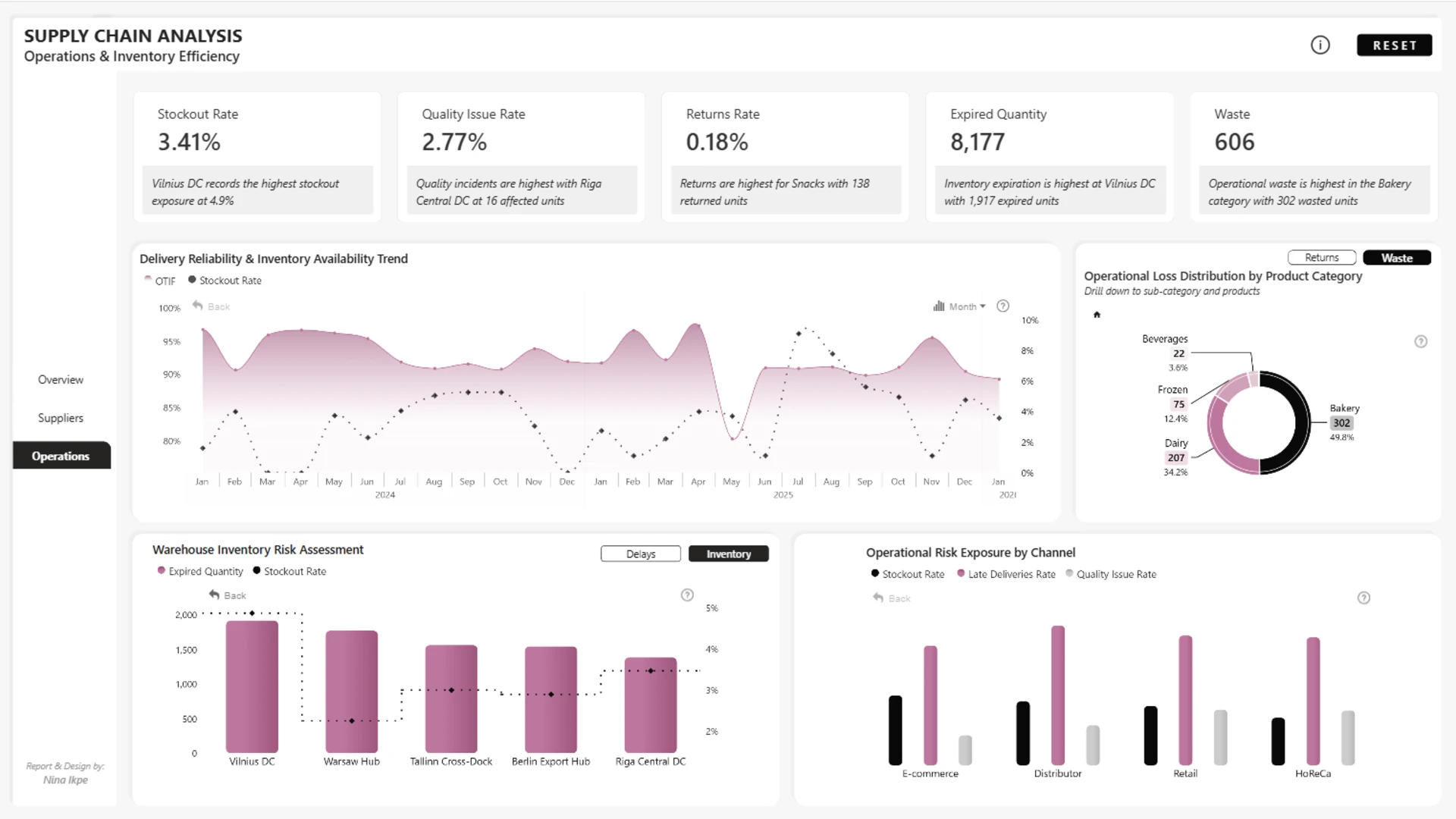This screenshot has width=1456, height=819.
Task: Go to the Overview page
Action: tap(61, 380)
